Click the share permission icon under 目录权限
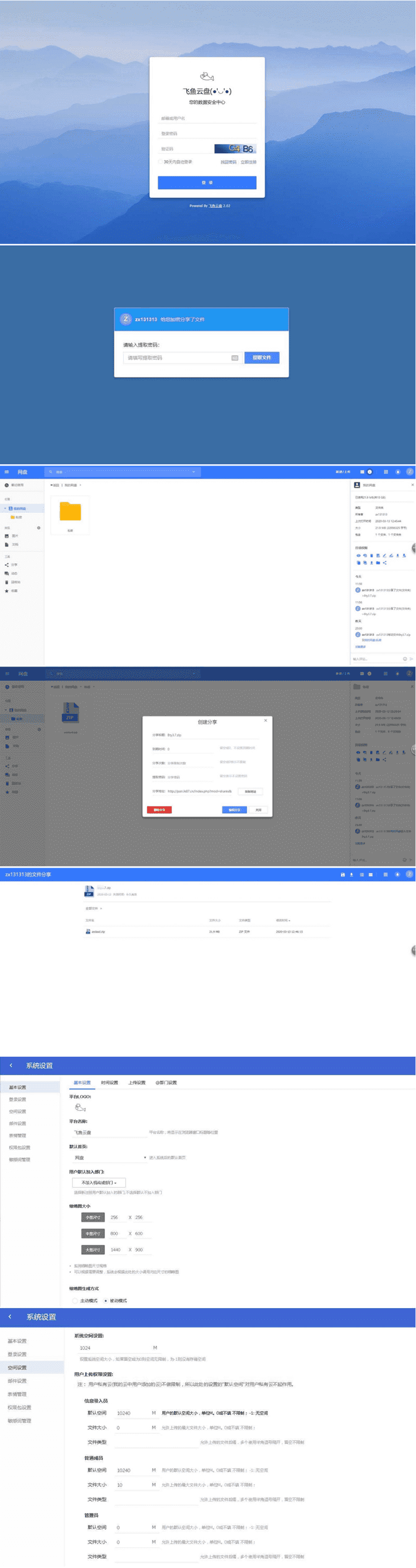The image size is (416, 1568). pyautogui.click(x=384, y=563)
